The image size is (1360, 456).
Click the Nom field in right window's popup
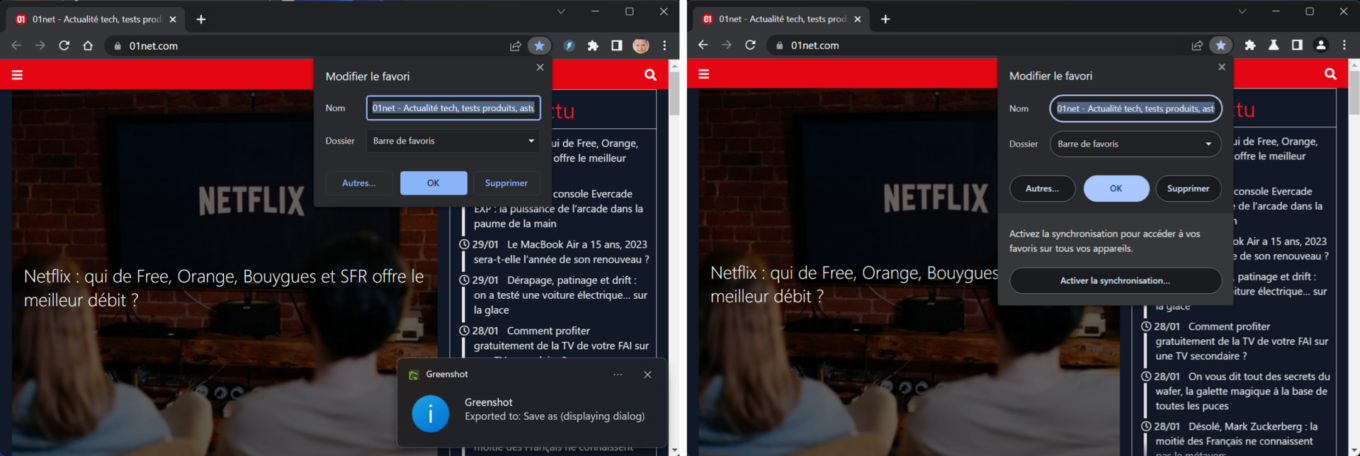tap(1135, 108)
